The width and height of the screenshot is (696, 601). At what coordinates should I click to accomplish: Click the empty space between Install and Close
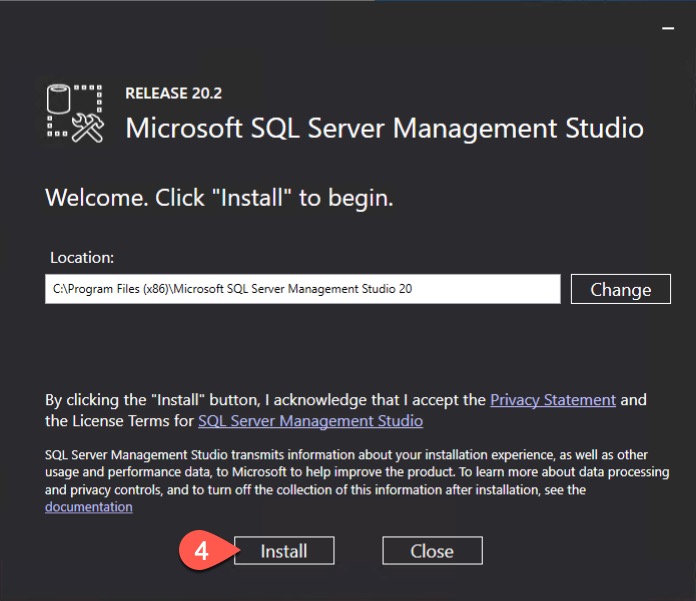(x=358, y=551)
